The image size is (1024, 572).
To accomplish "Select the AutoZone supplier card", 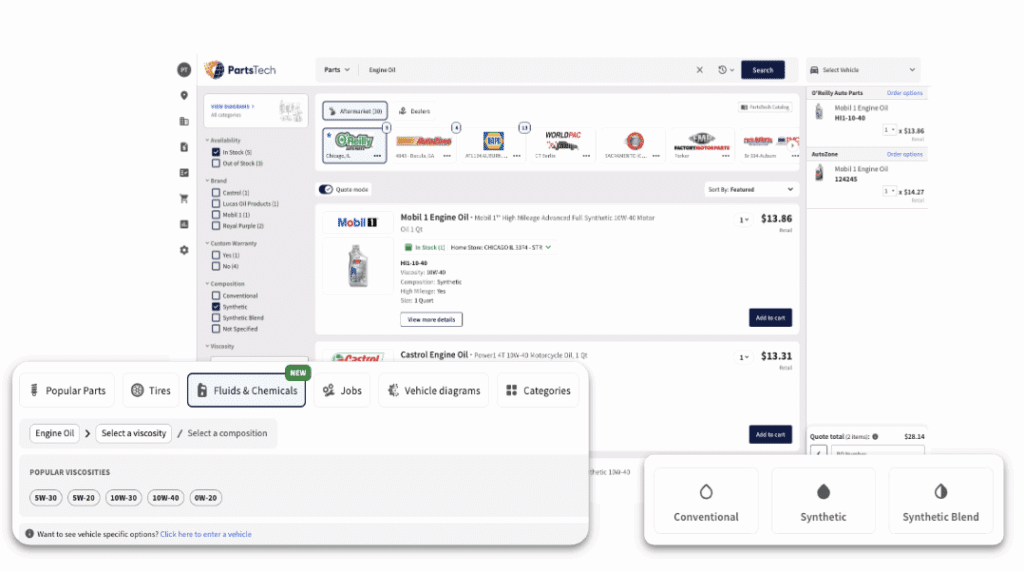I will 424,145.
